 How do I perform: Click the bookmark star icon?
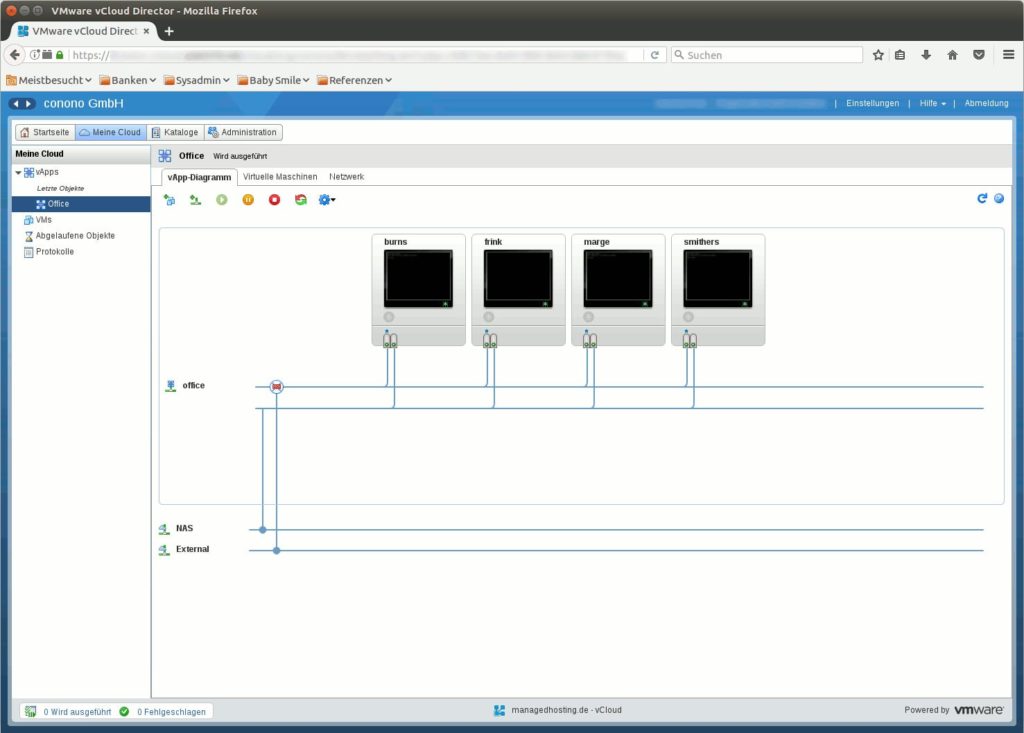(x=878, y=55)
